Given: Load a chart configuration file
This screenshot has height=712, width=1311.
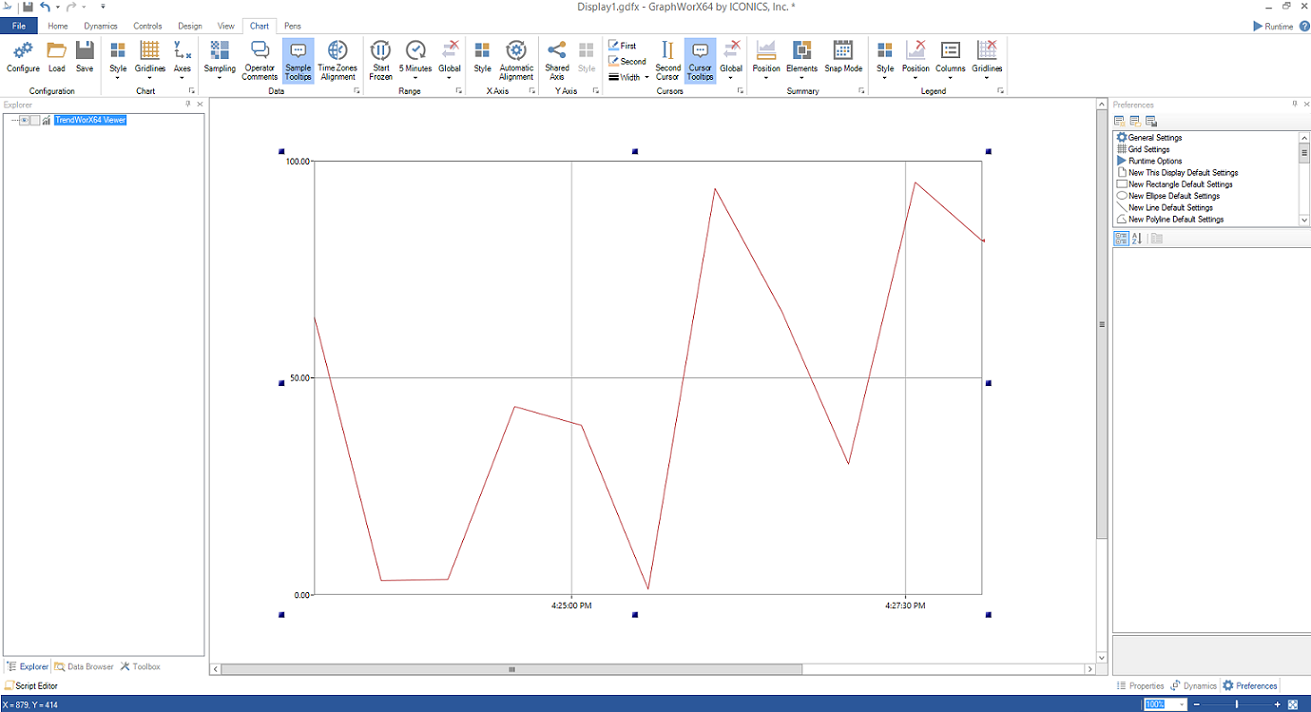Looking at the screenshot, I should click(56, 57).
